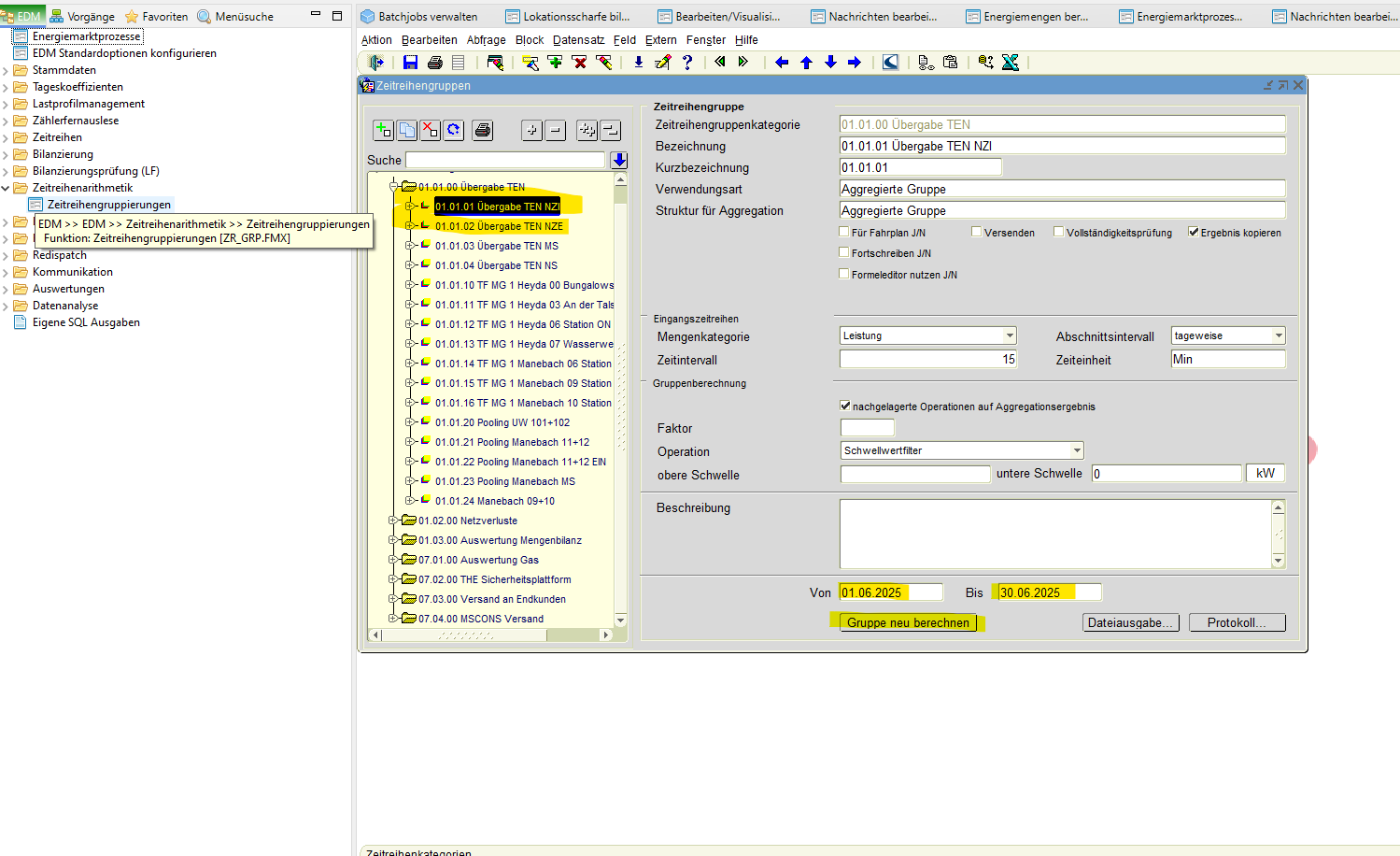Click into the Von date field

(x=890, y=592)
